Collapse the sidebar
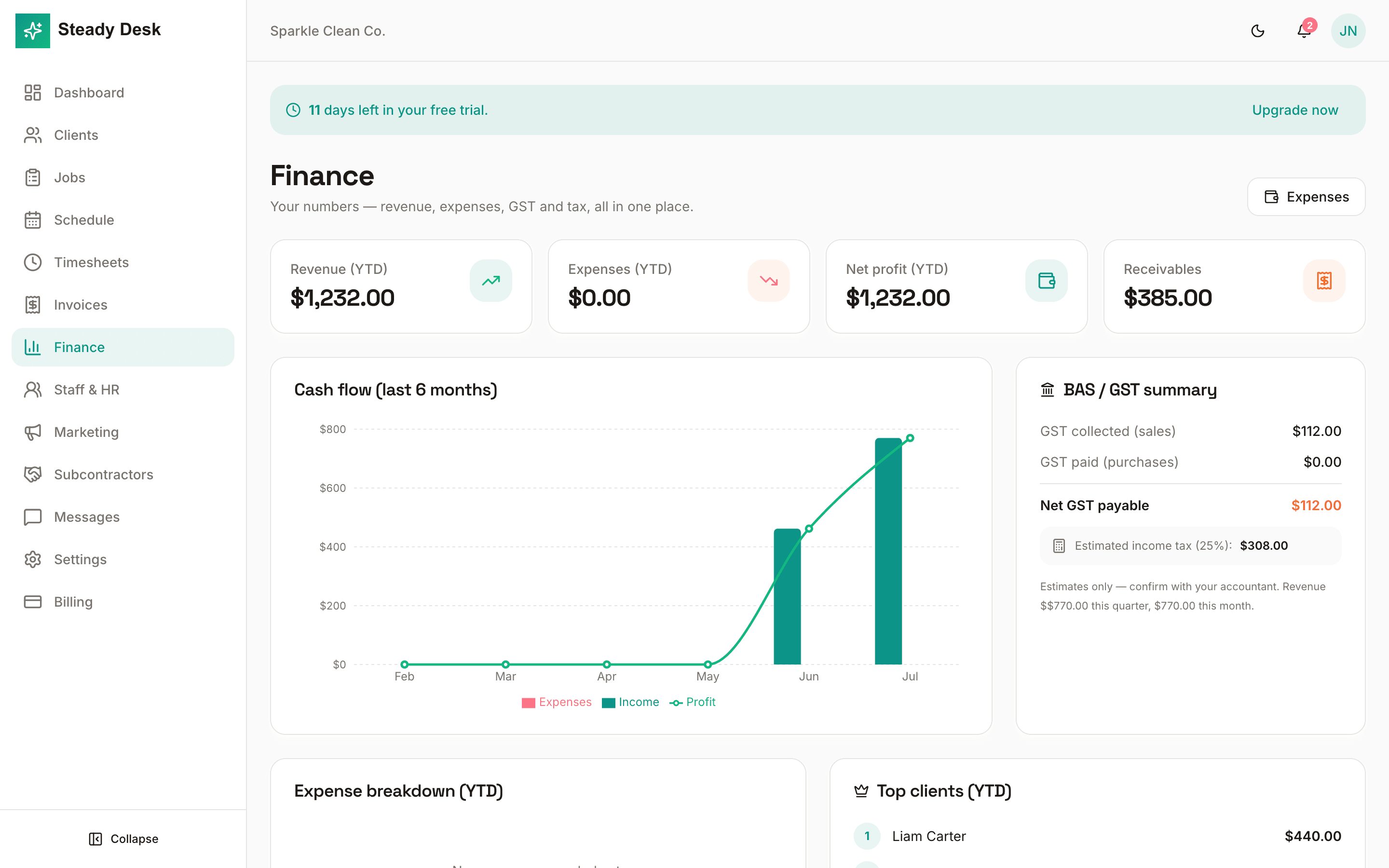 [x=123, y=839]
